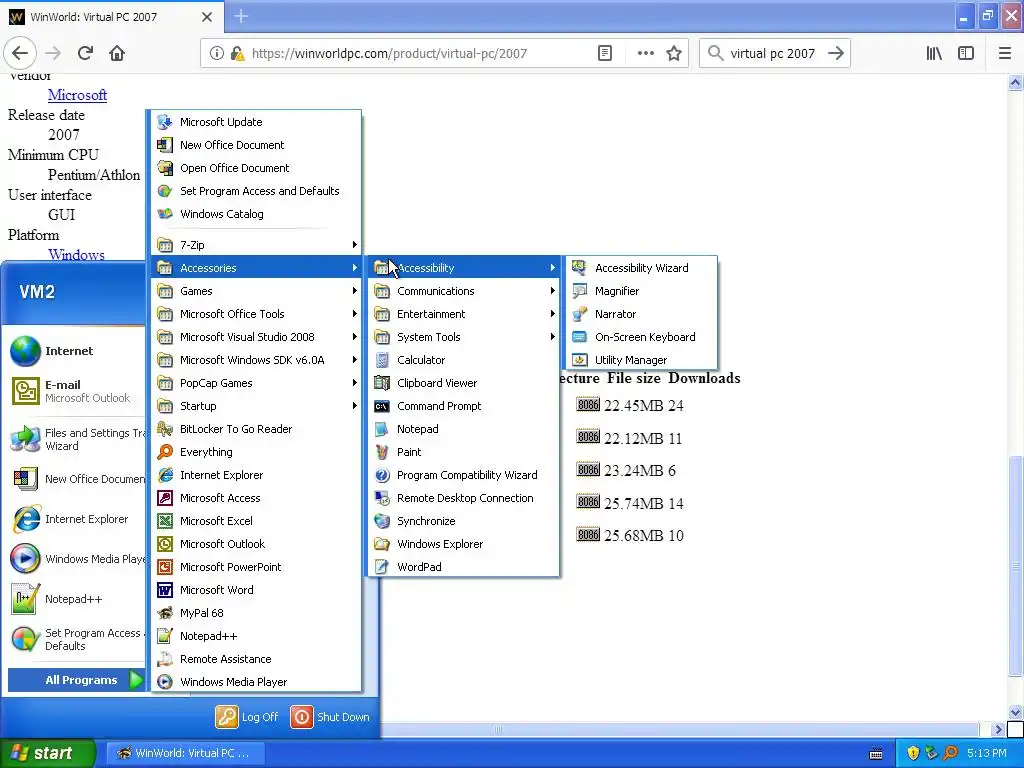Click the On-Screen Keyboard icon

point(579,337)
